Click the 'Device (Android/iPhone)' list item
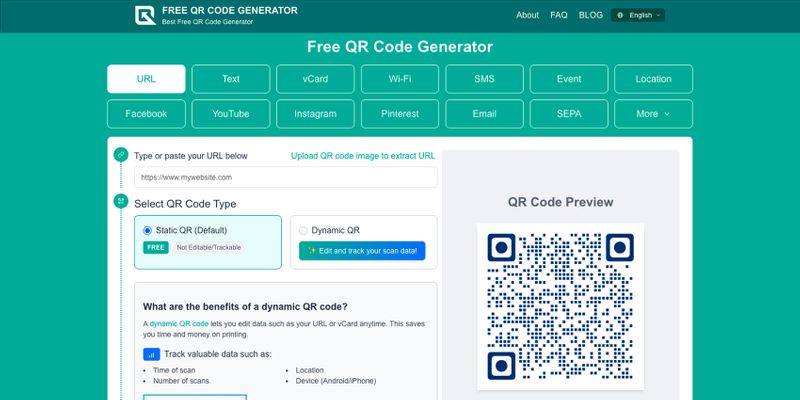 [x=336, y=381]
